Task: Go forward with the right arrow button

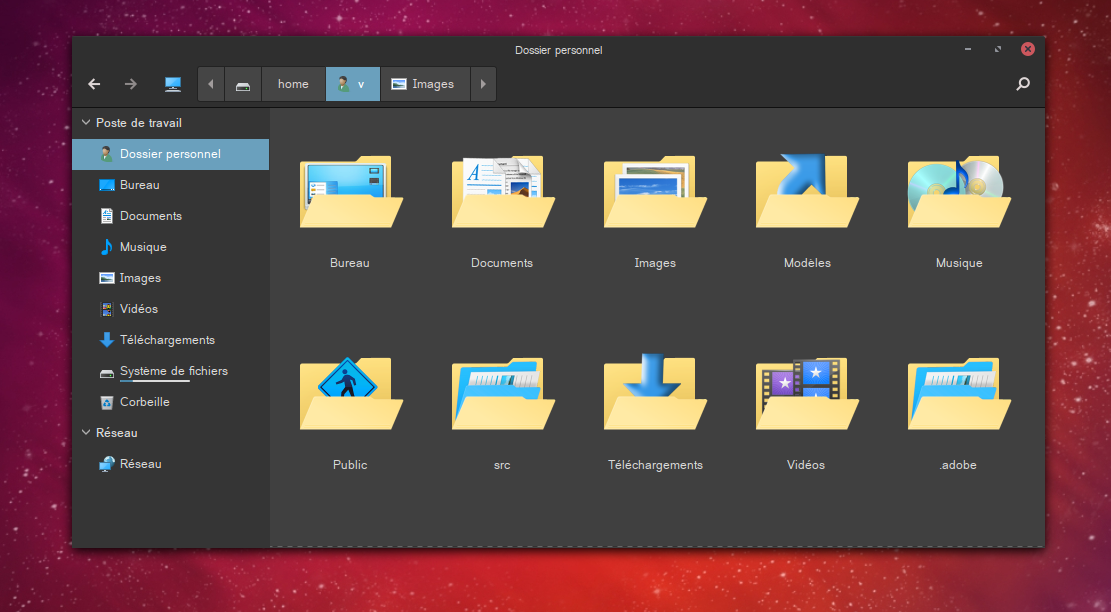Action: [x=131, y=84]
